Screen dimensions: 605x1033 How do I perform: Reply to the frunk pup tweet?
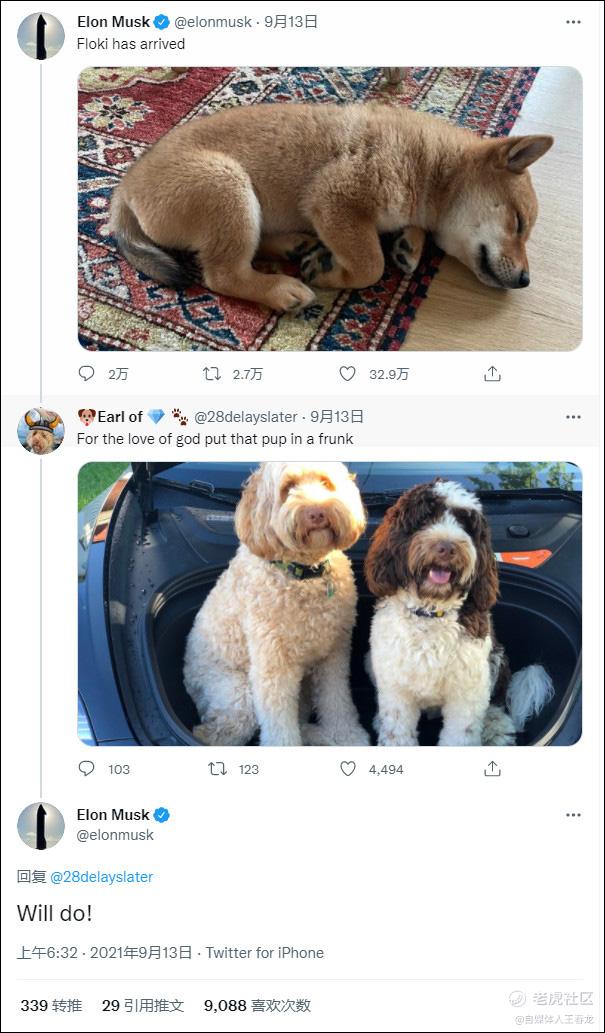tap(87, 769)
